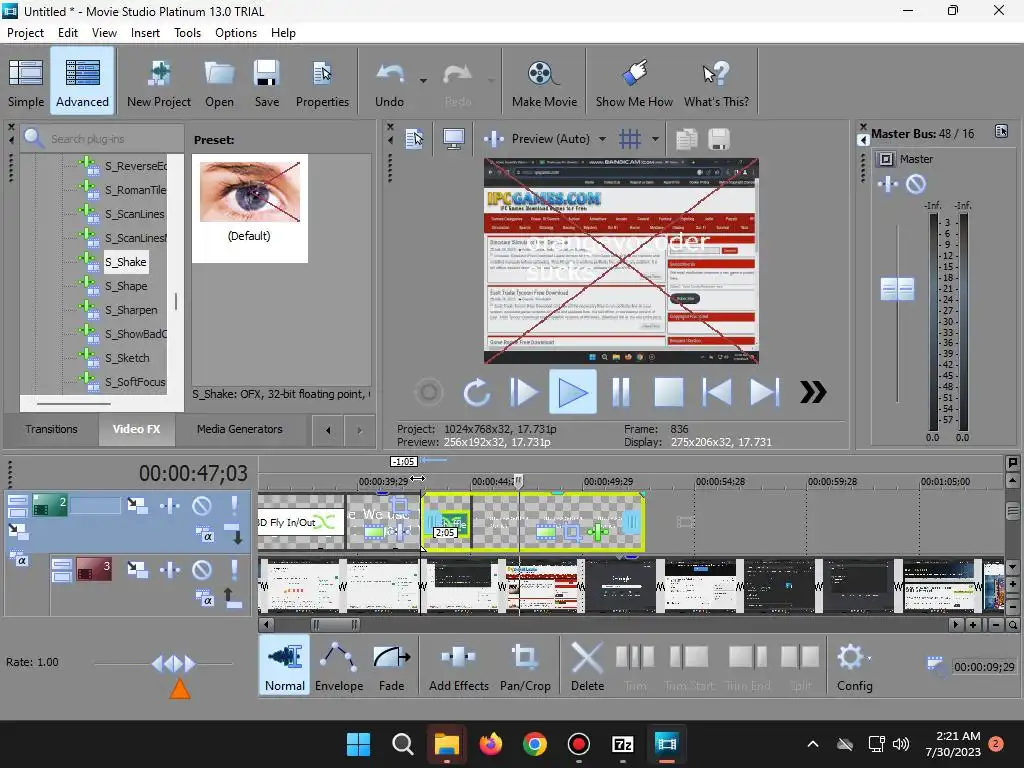Switch to the Media Generators tab
This screenshot has height=768, width=1024.
click(240, 429)
